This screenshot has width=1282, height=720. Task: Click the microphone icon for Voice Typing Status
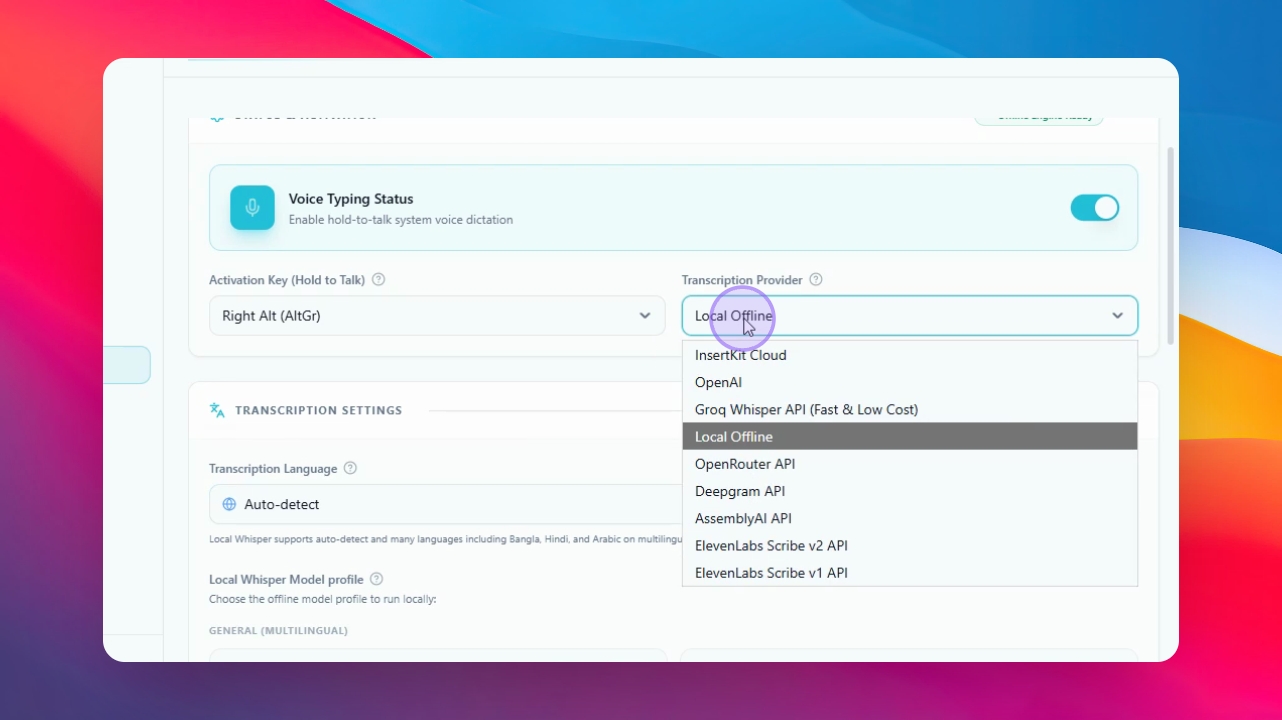pyautogui.click(x=252, y=208)
